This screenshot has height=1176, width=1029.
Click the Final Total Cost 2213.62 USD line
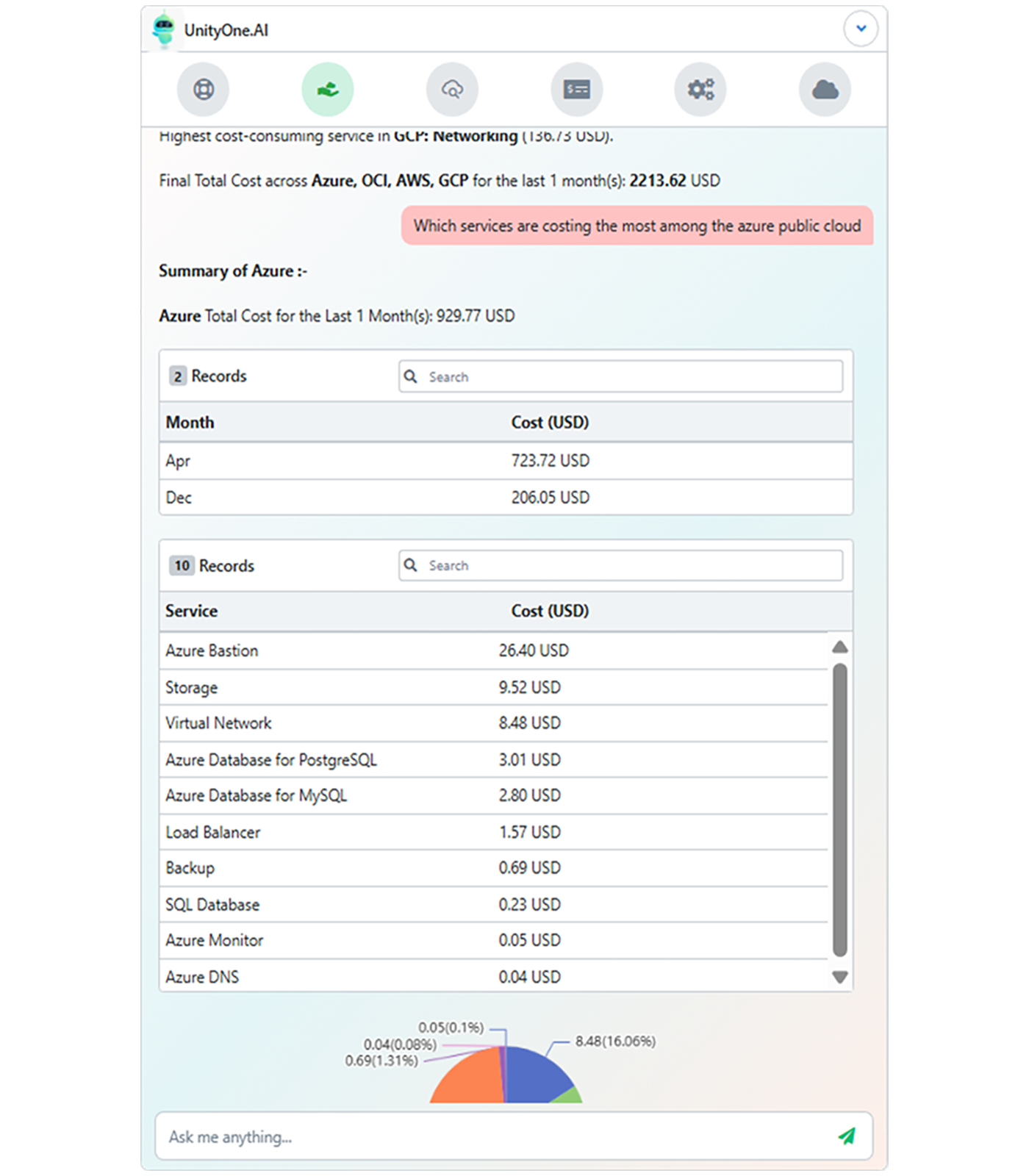[440, 181]
